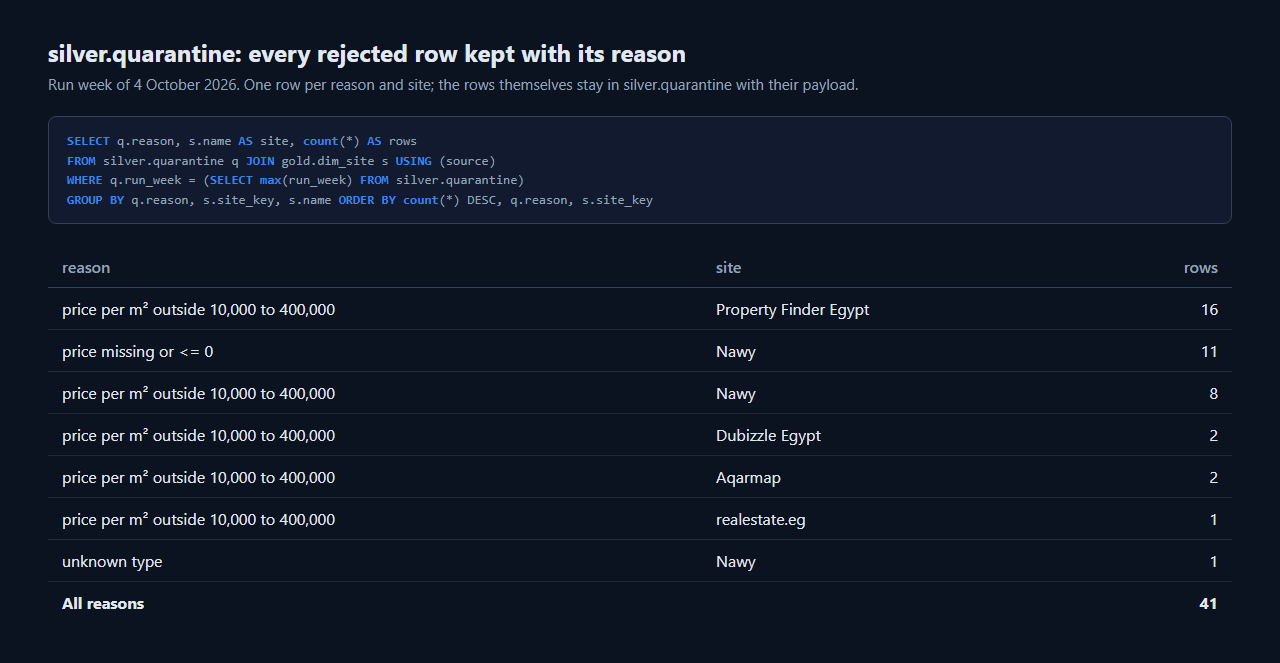Click the Nawy cell in unknown type row
This screenshot has height=663, width=1280.
[736, 562]
